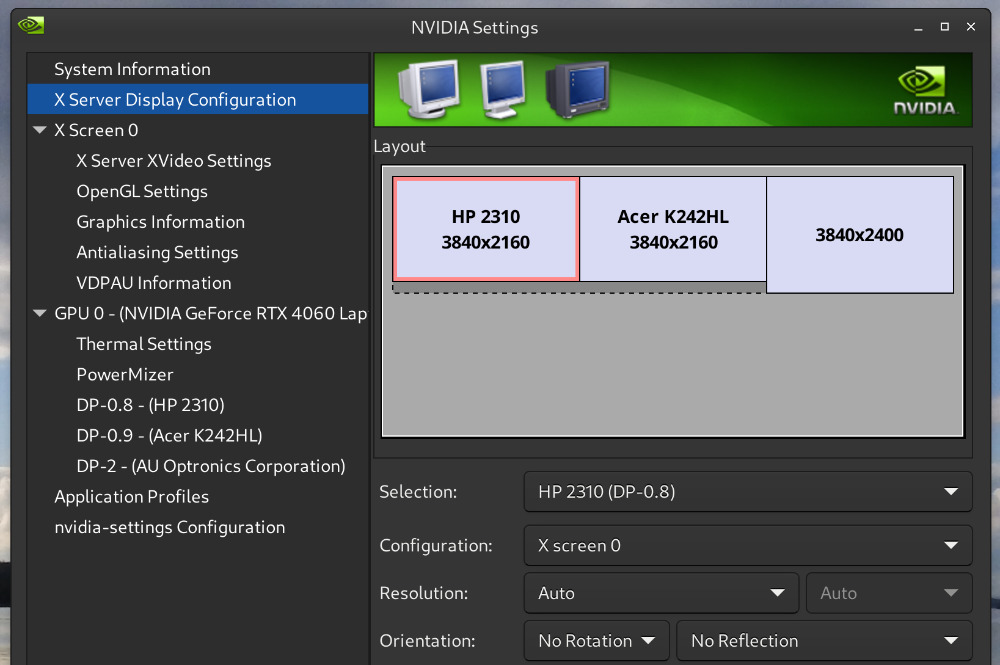Screen dimensions: 1000x665
Task: Close the NVIDIA Settings window
Action: (x=971, y=27)
